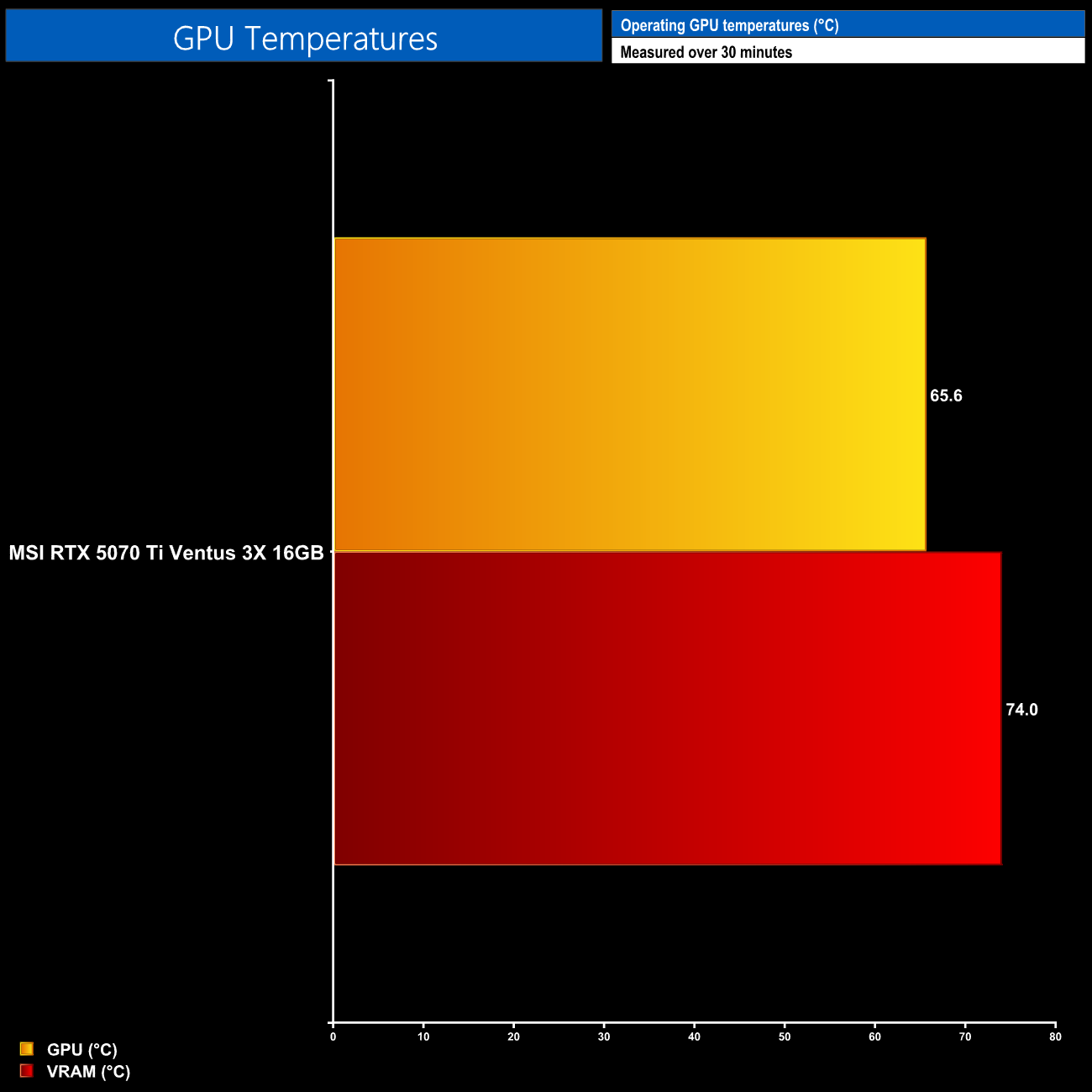
Task: Click the 20 tick label on the axis
Action: 514,1037
